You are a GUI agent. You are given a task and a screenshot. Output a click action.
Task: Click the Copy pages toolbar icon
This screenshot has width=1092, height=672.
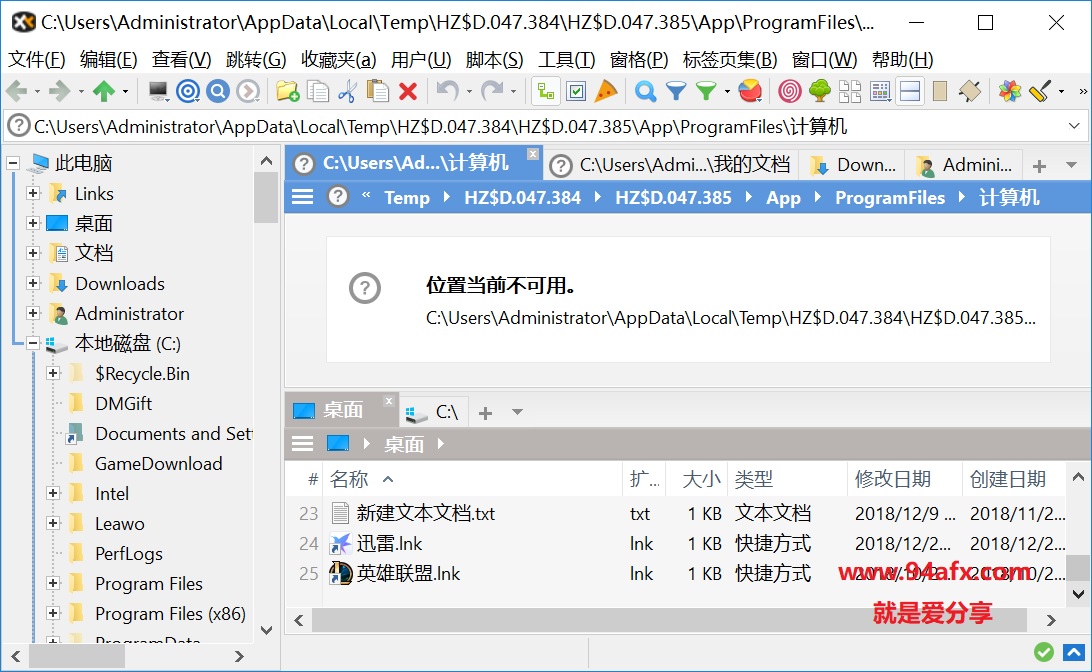point(318,91)
